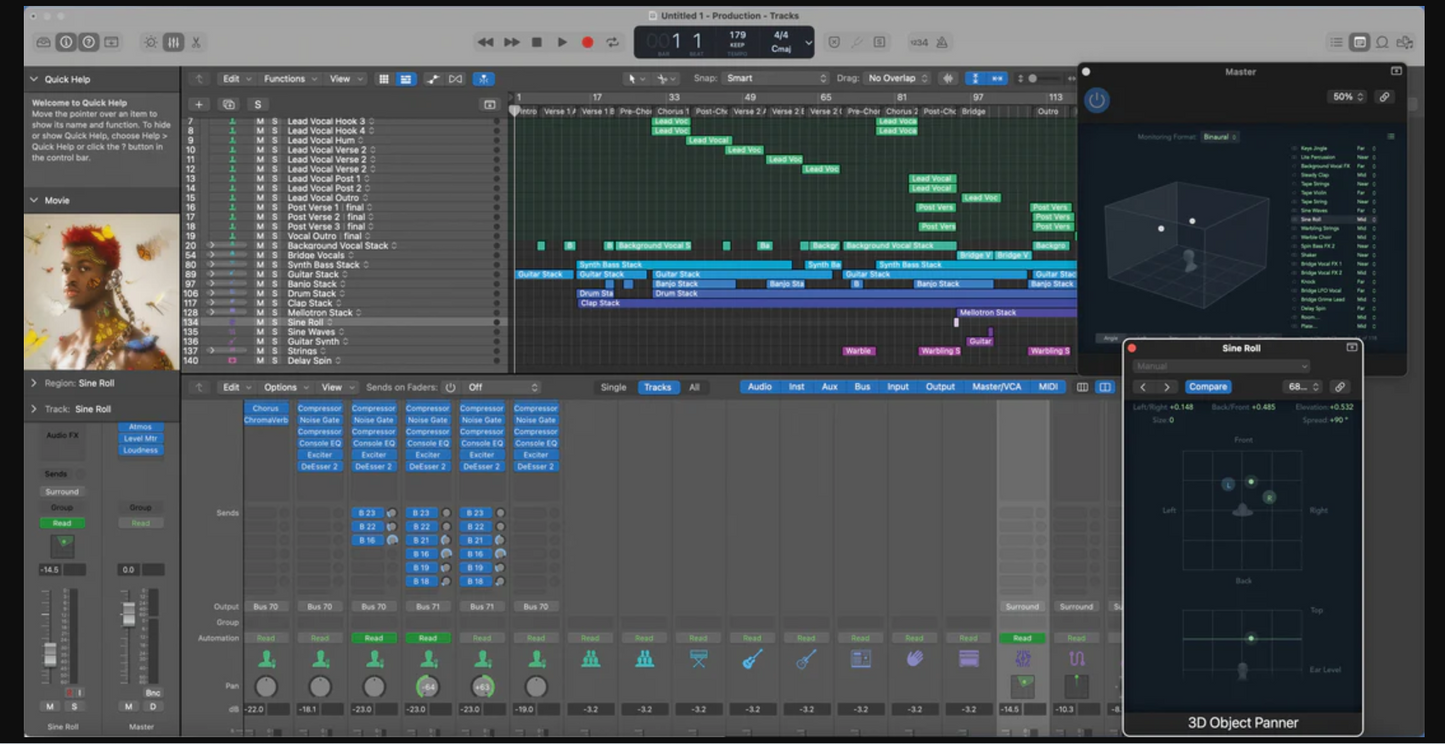Enable the metronome in the control bar
The height and width of the screenshot is (744, 1445).
pos(942,41)
